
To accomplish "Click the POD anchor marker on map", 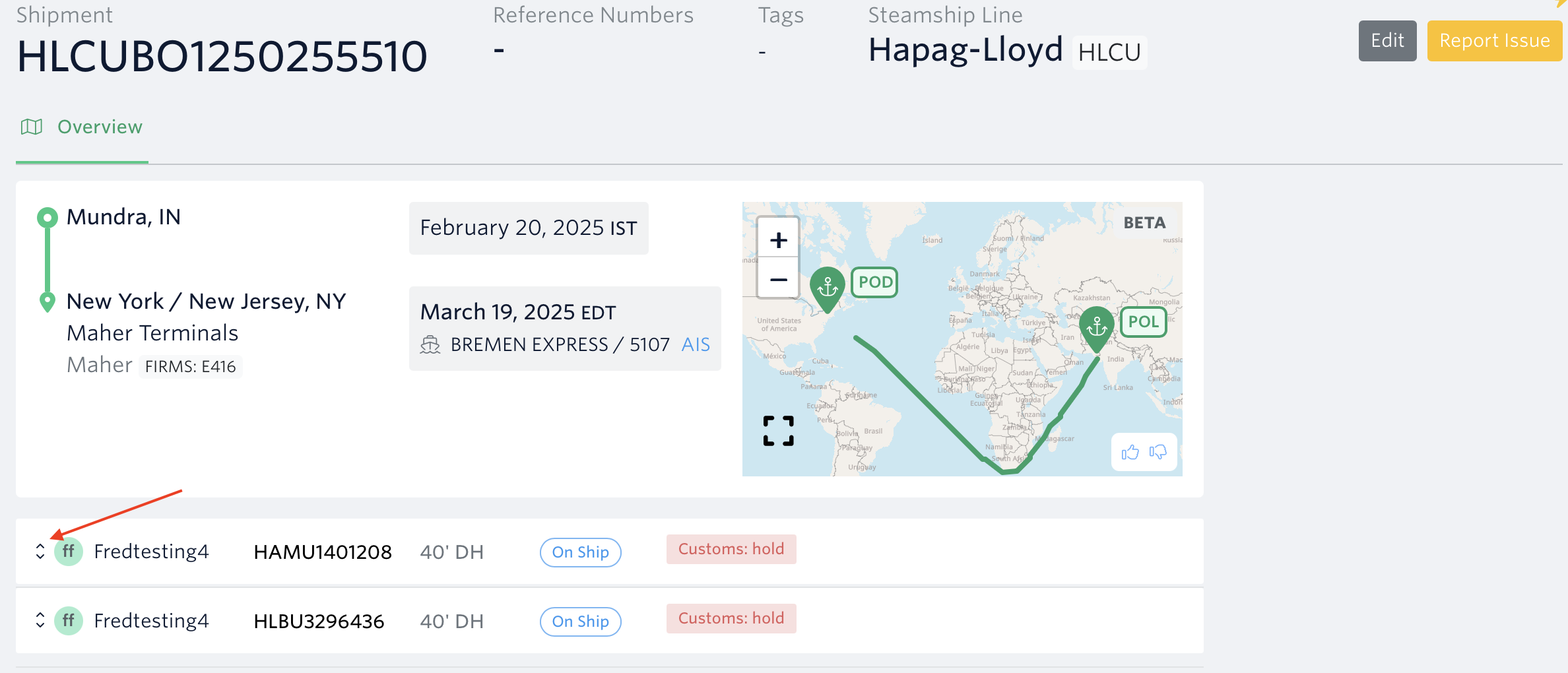I will [828, 288].
